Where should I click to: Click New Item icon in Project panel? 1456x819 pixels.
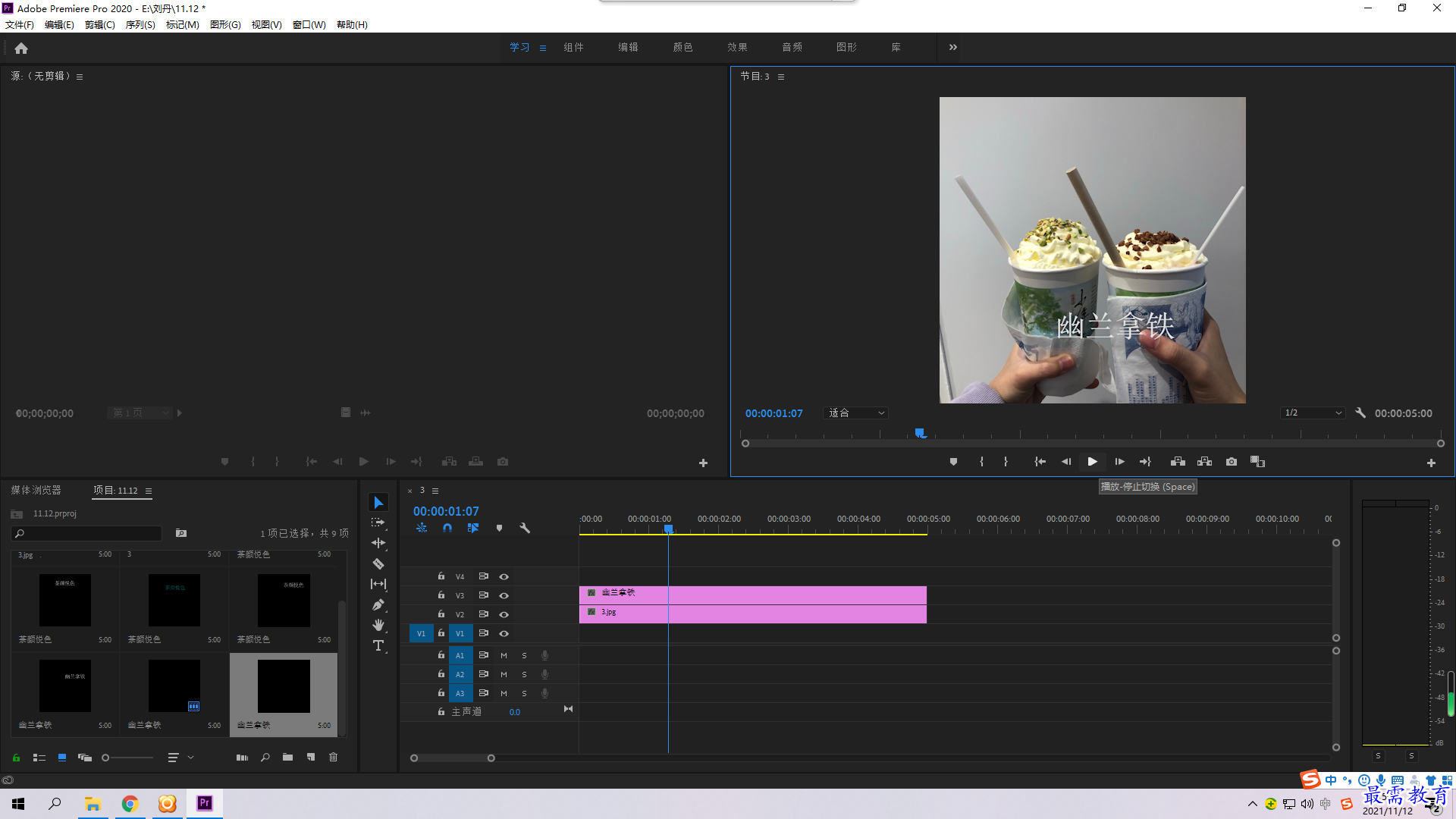point(311,757)
